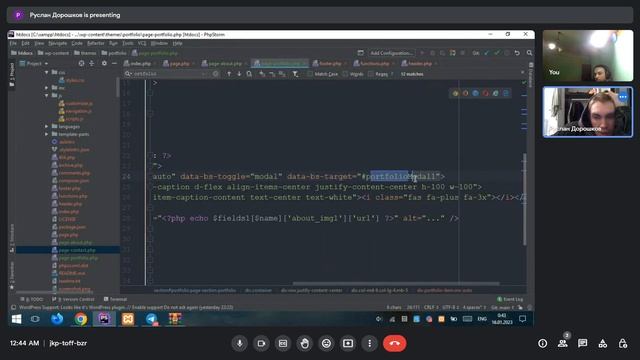Open the Version Control tool window tab
The image size is (640, 360).
coord(73,299)
